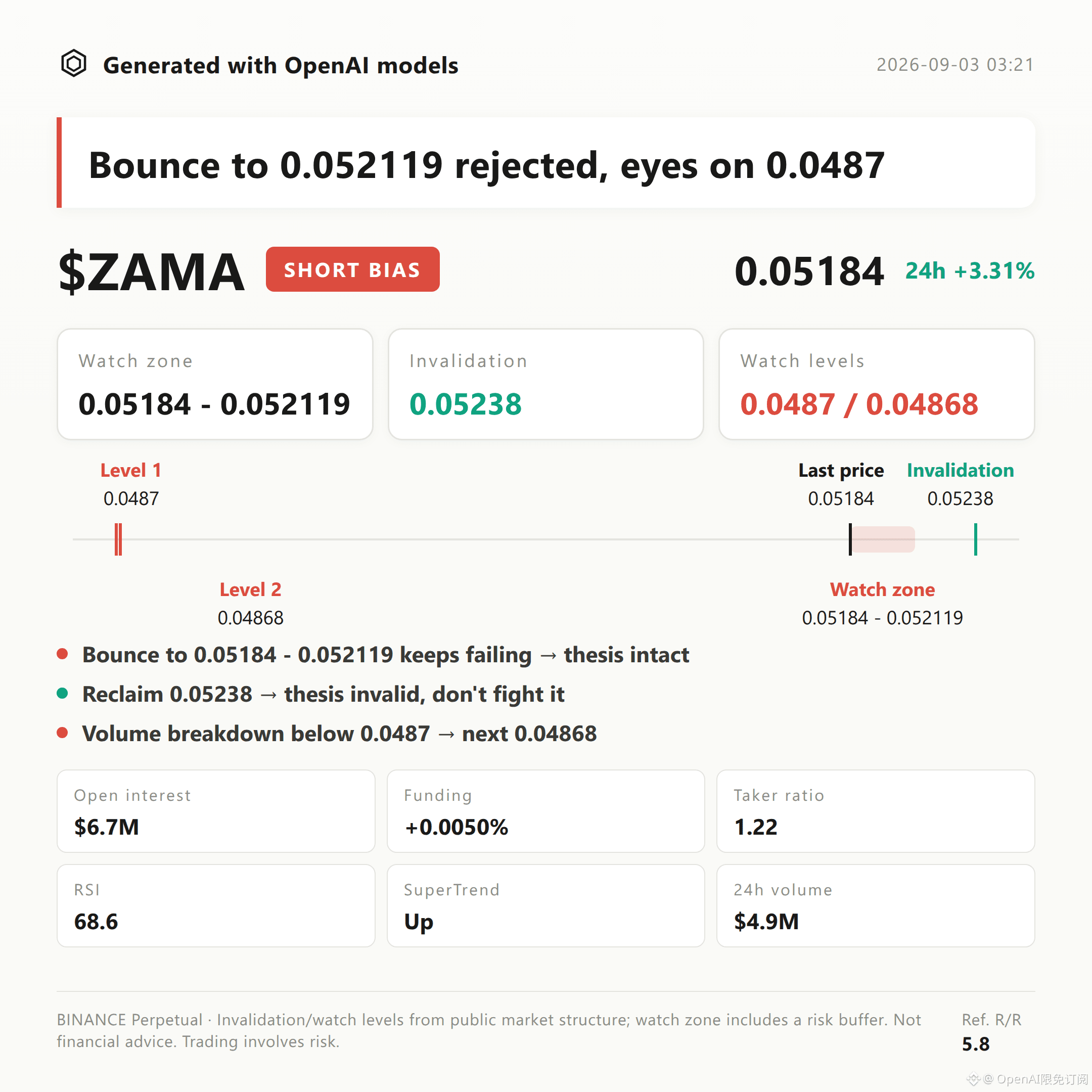Select the $ZAMA ticker symbol

pos(152,272)
